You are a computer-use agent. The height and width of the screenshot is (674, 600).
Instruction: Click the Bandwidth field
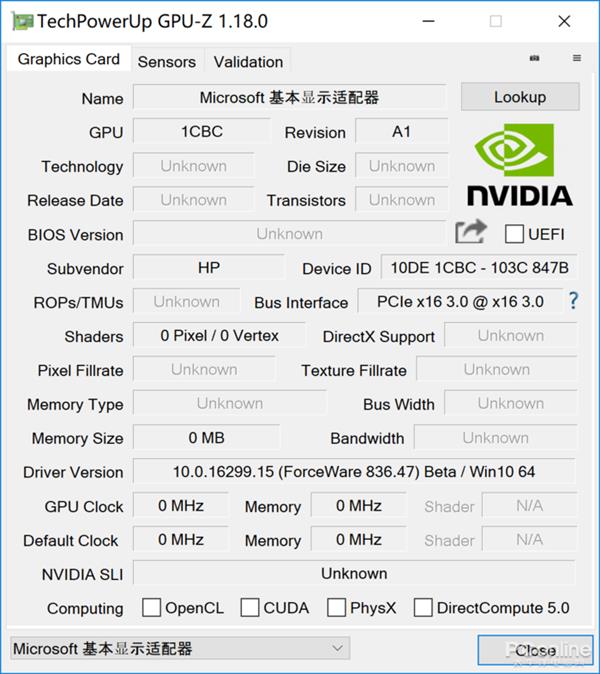pos(495,438)
